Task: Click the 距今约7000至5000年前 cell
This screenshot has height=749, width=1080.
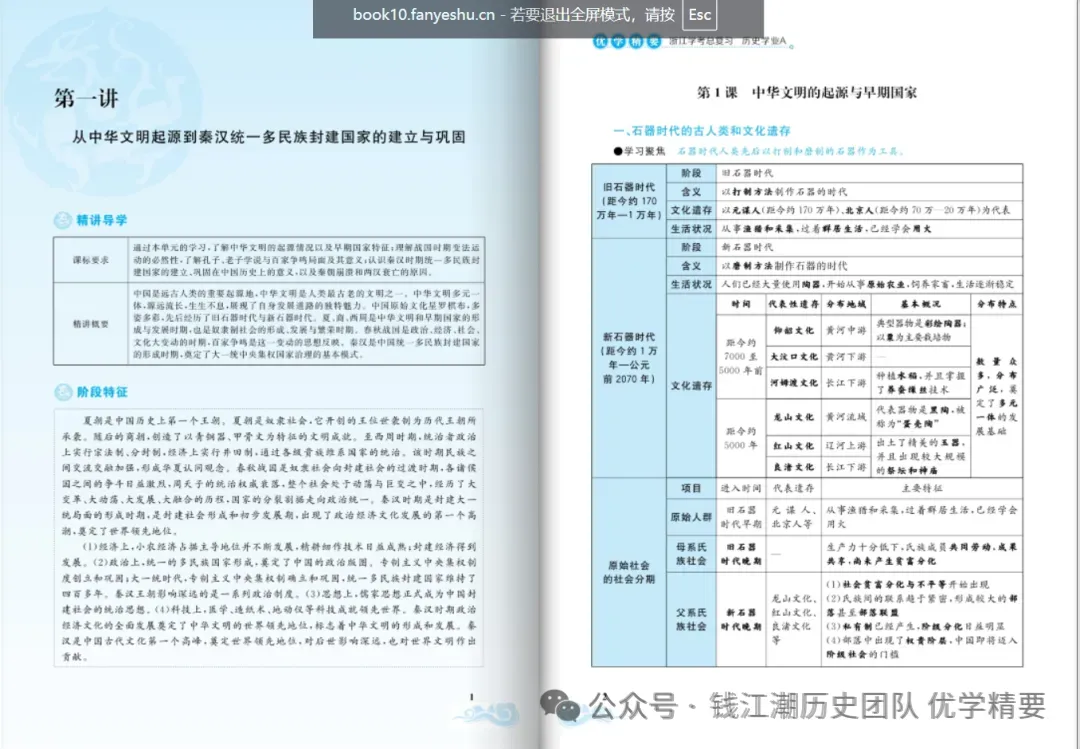Action: tap(741, 356)
